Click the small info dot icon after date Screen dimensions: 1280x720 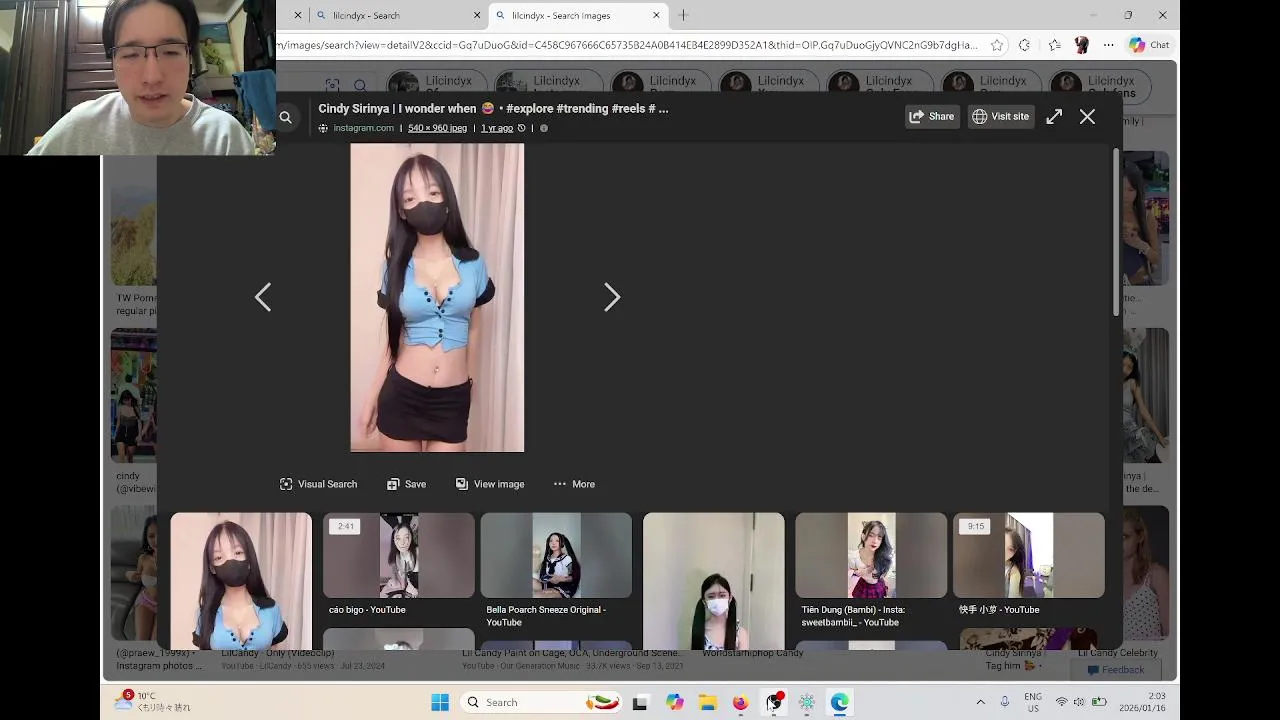point(544,128)
